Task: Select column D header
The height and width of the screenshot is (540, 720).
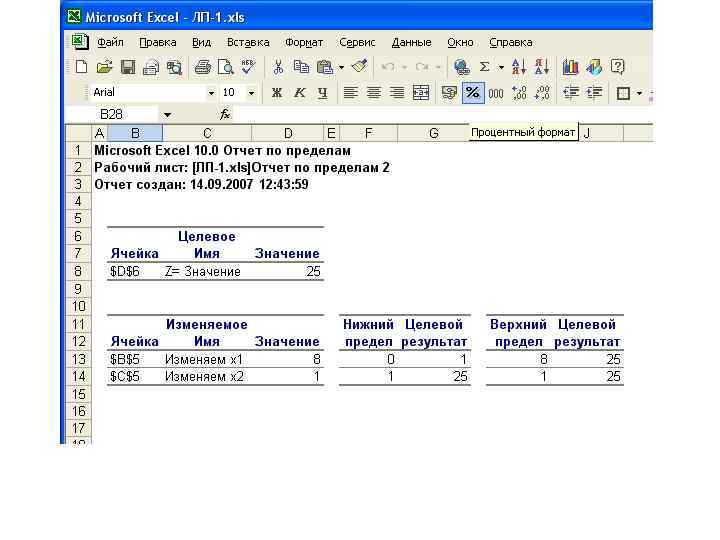Action: click(288, 133)
